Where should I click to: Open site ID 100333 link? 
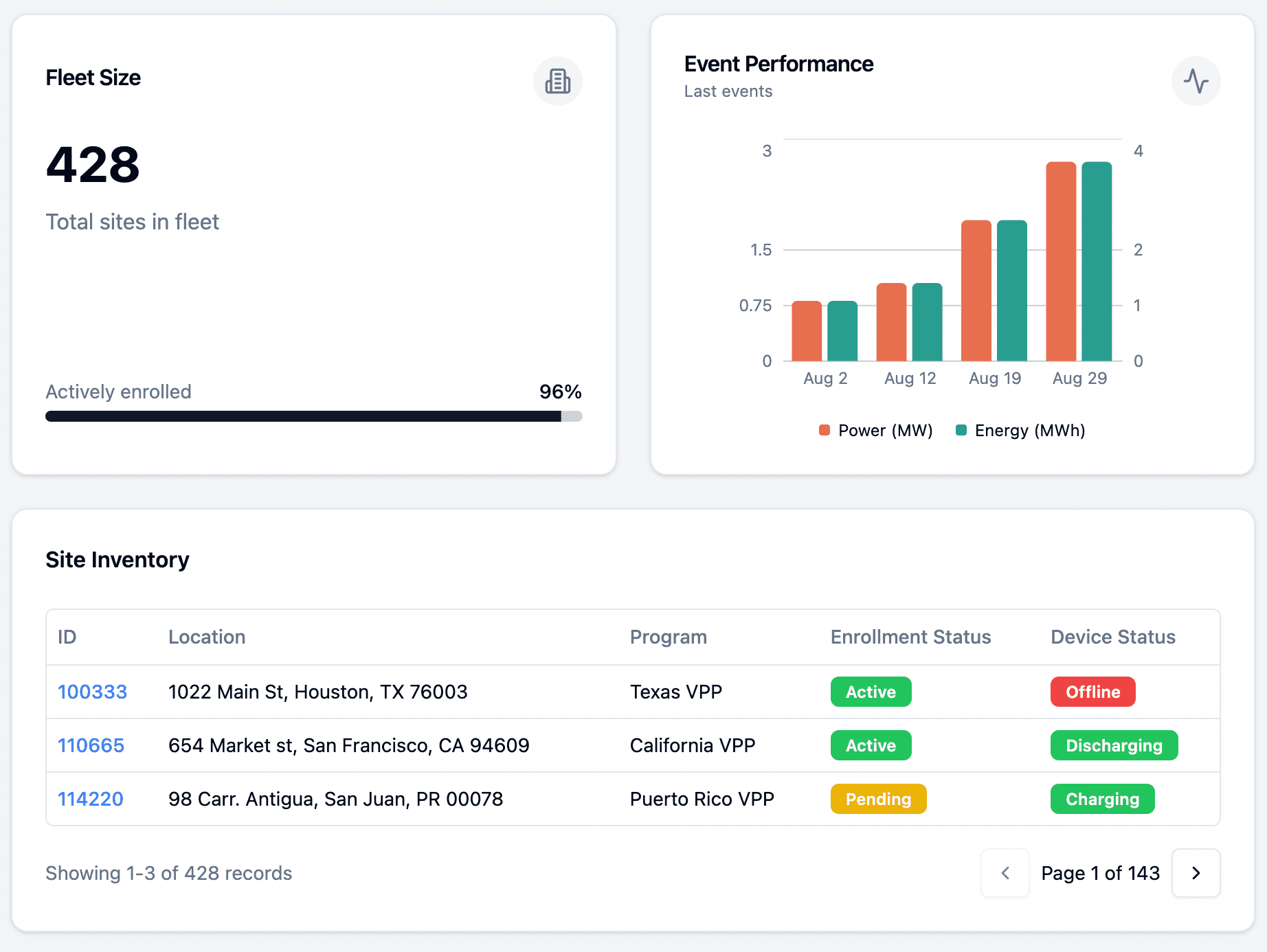pos(92,692)
